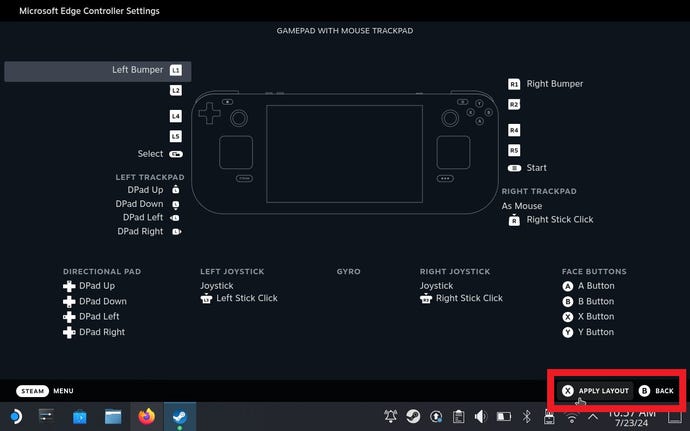Click the Back button
Screen dimensions: 690x431
click(x=656, y=391)
